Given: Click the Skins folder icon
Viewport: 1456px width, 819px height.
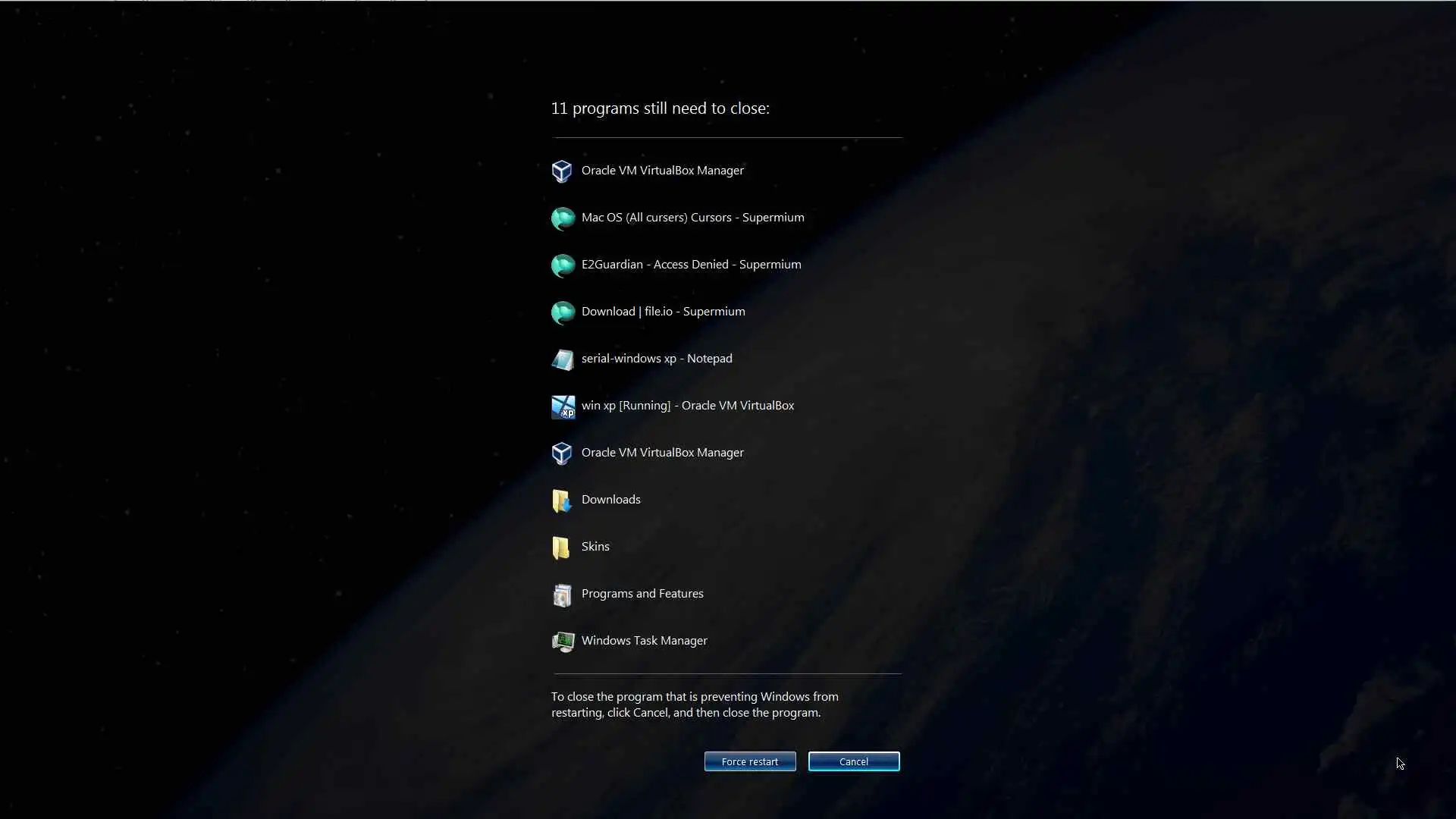Looking at the screenshot, I should [x=562, y=548].
